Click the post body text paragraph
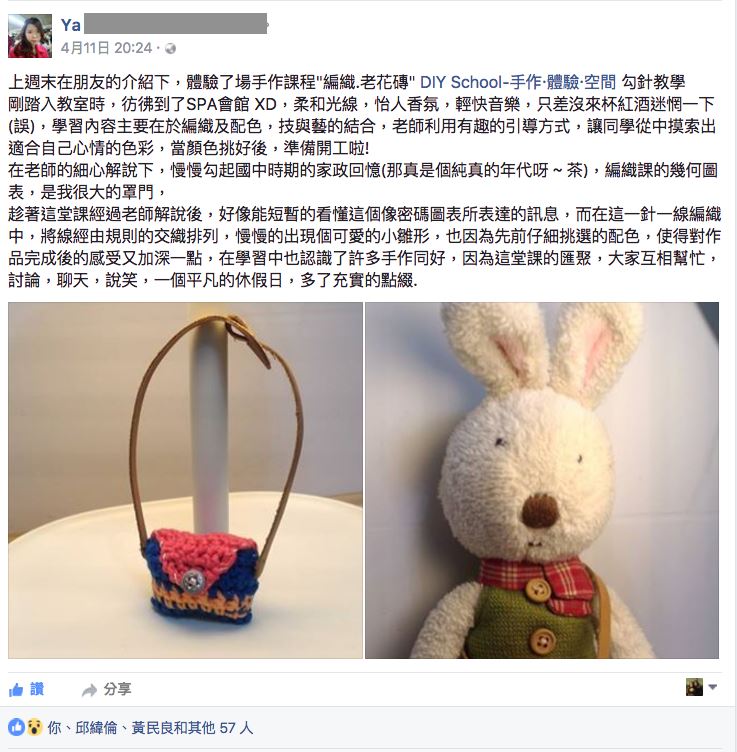Screen dimensions: 737x752 point(365,181)
